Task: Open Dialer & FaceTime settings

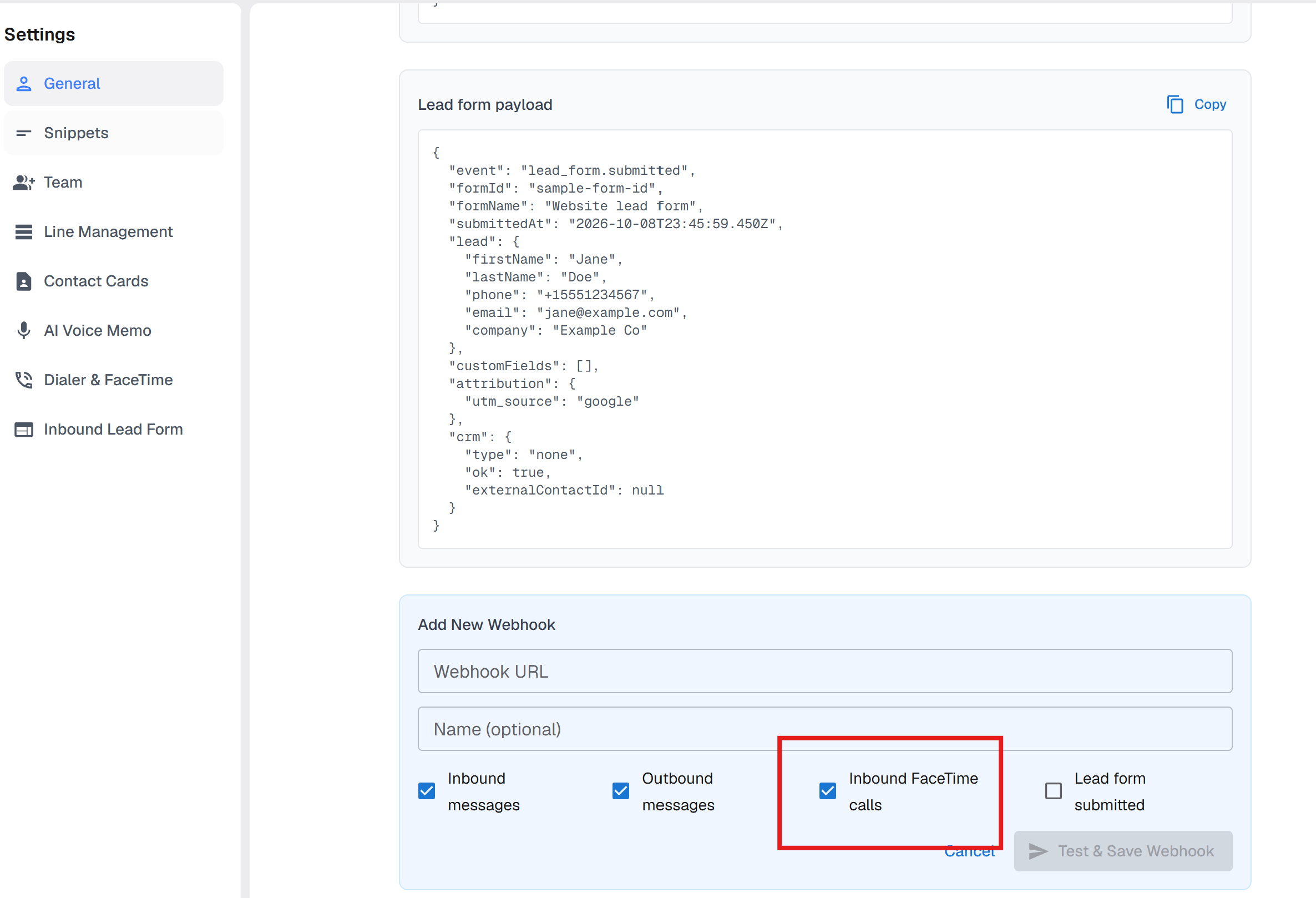Action: (113, 380)
